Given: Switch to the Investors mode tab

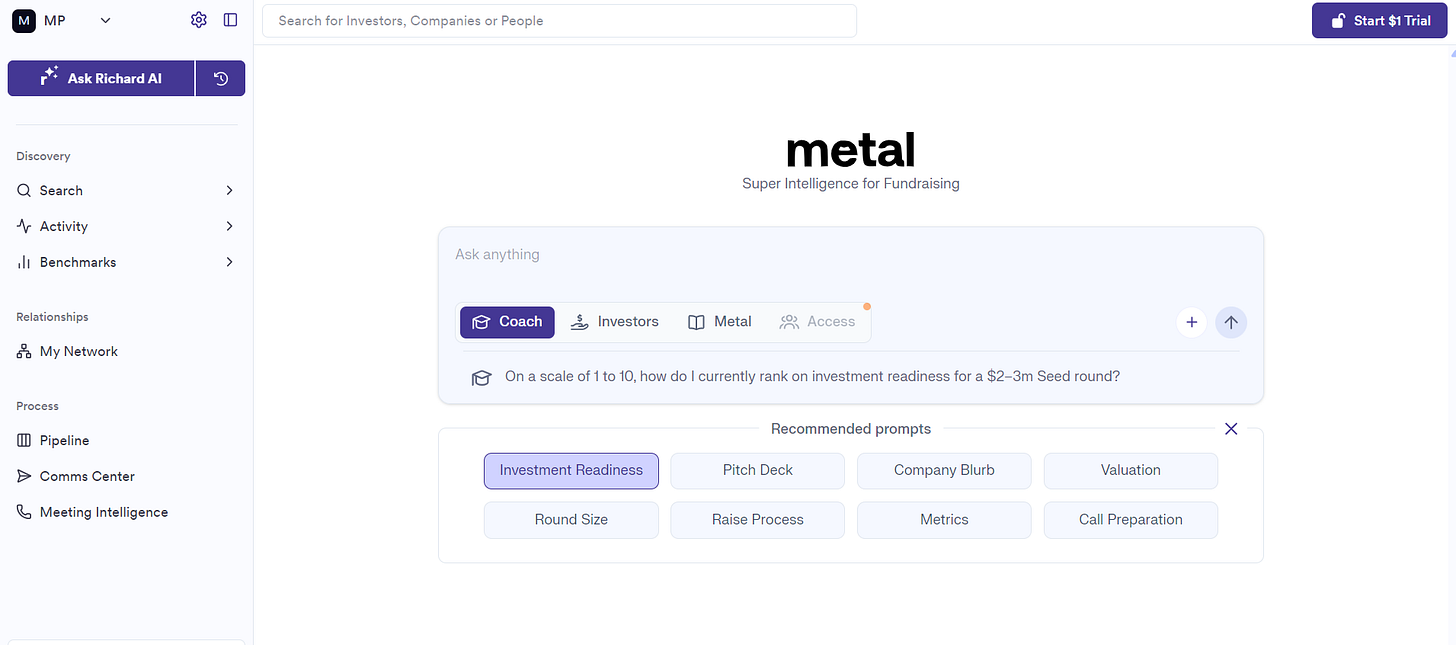Looking at the screenshot, I should pos(614,322).
